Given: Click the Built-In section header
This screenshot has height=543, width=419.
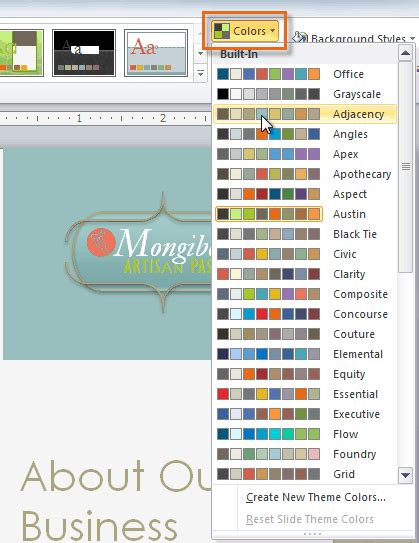Looking at the screenshot, I should click(x=239, y=54).
